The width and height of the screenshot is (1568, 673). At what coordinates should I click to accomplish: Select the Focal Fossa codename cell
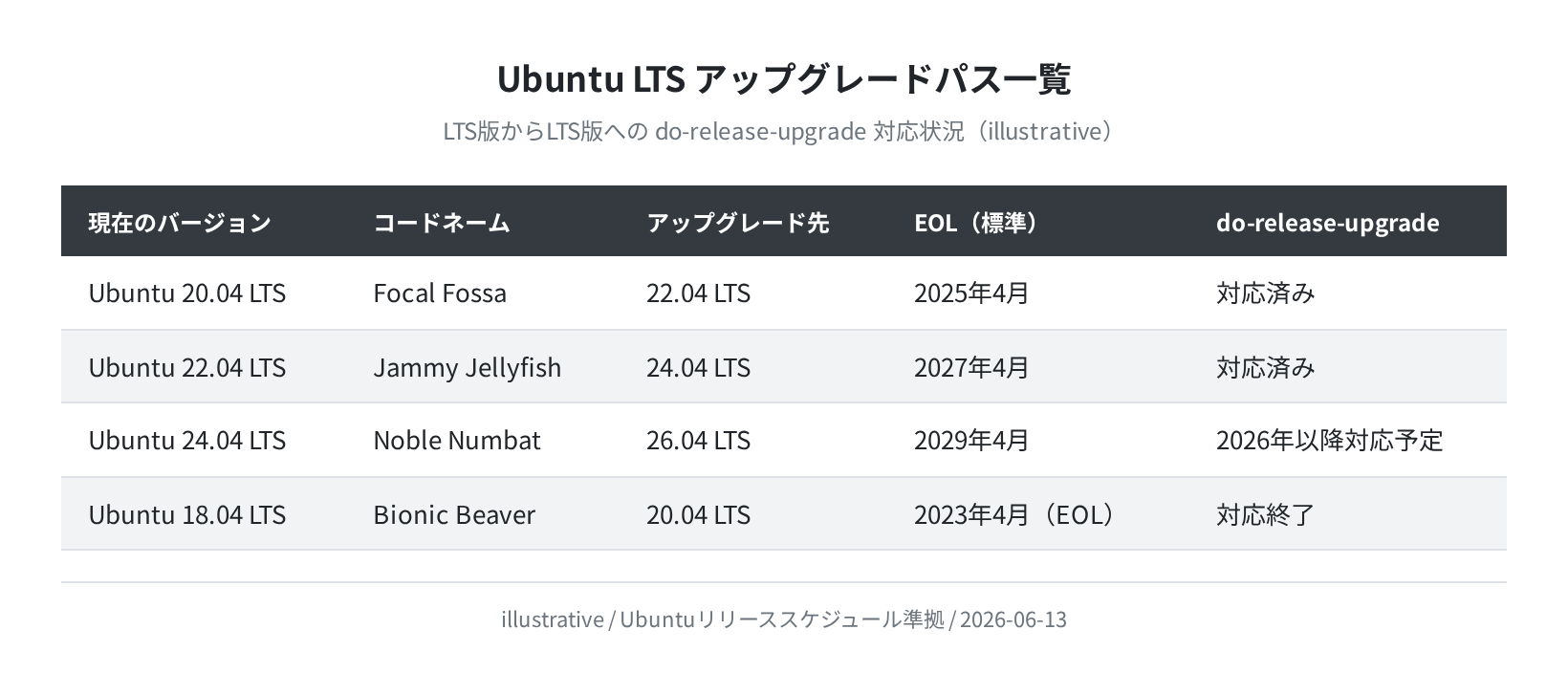pos(440,293)
